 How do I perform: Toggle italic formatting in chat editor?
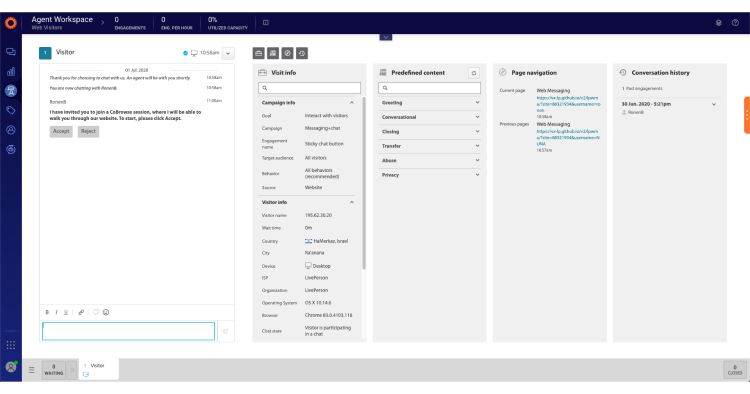(x=56, y=312)
